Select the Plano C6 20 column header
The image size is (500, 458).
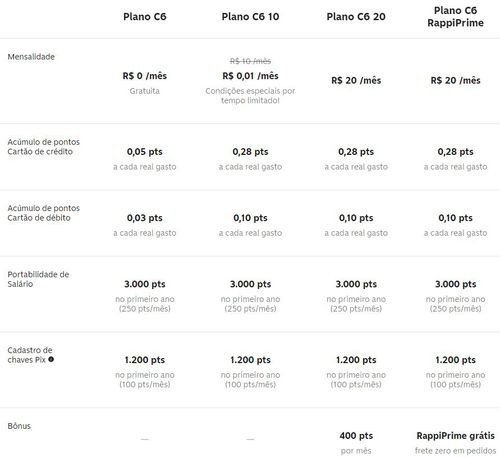click(356, 17)
